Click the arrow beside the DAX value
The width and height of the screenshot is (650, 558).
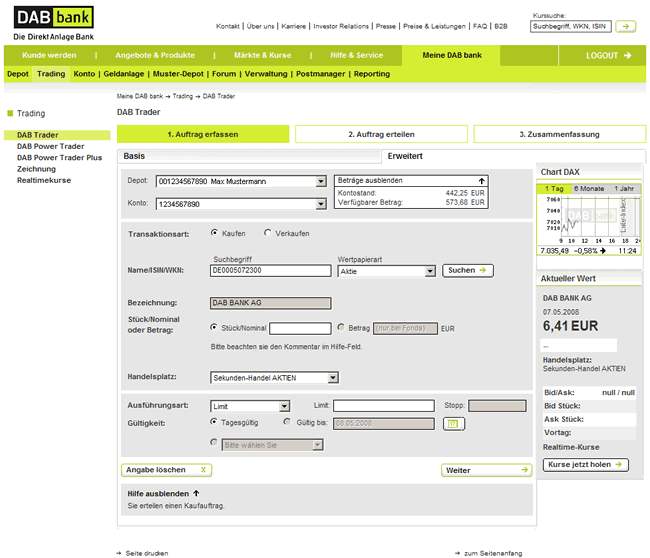coord(603,251)
